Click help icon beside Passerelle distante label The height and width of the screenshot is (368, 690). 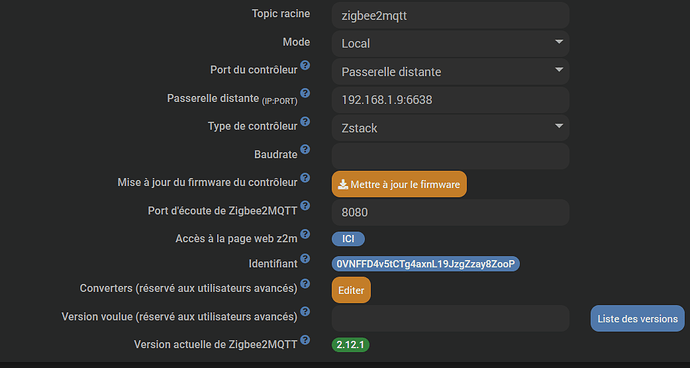(305, 93)
